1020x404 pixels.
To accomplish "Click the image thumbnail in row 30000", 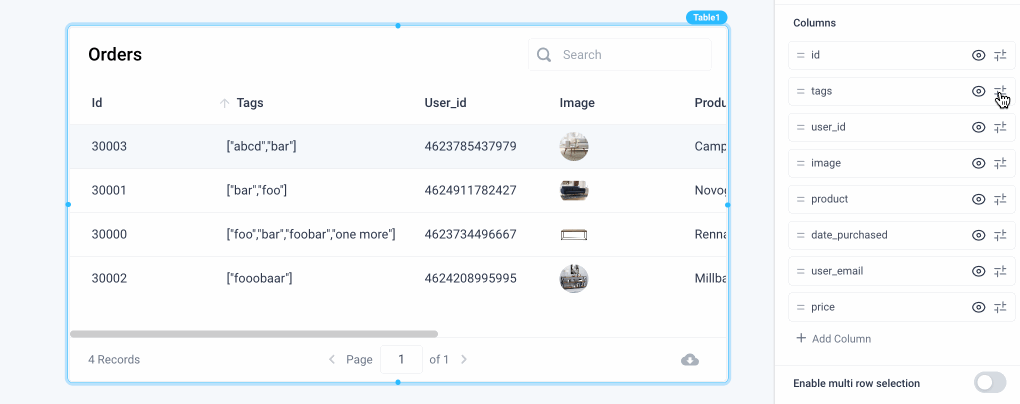I will [574, 234].
